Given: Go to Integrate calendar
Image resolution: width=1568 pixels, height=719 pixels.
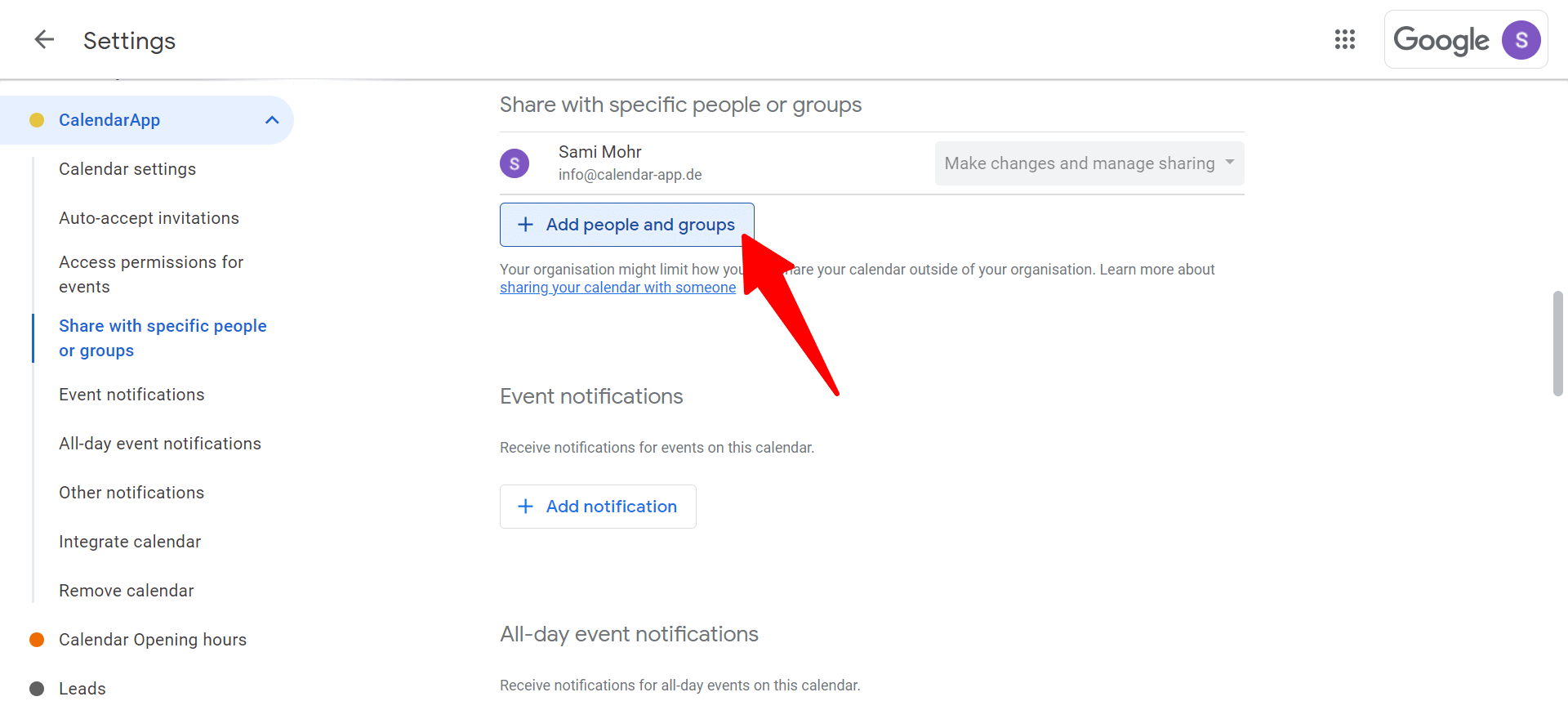Looking at the screenshot, I should click(x=130, y=542).
